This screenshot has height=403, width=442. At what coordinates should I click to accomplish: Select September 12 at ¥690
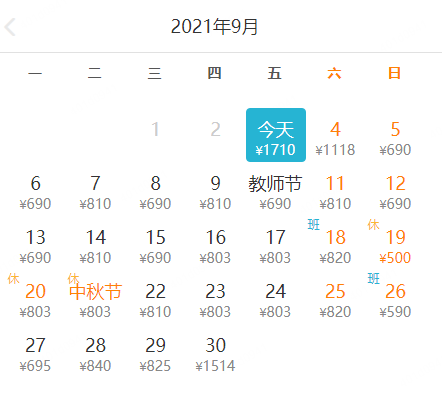[395, 192]
